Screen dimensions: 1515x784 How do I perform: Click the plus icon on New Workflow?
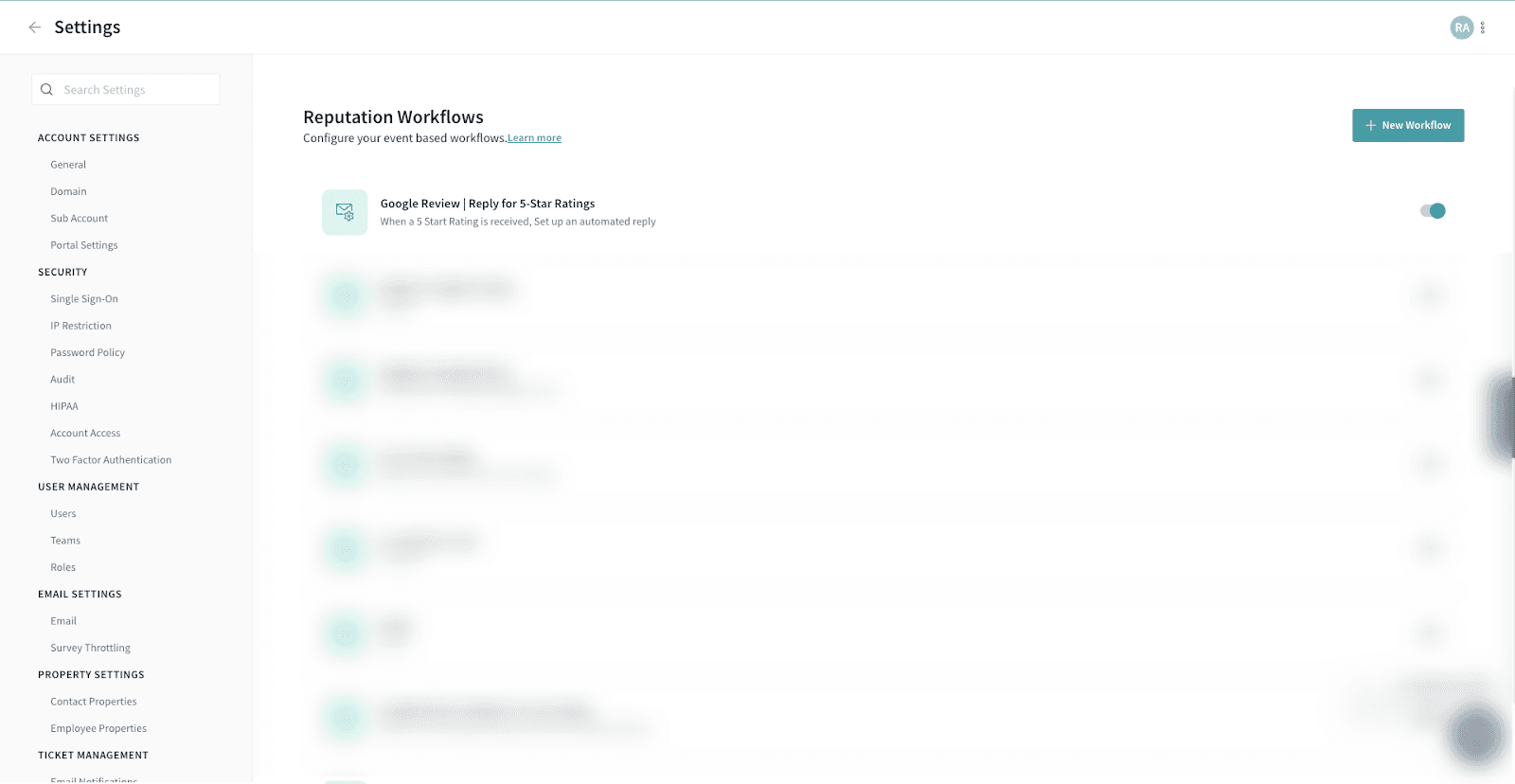[x=1370, y=125]
